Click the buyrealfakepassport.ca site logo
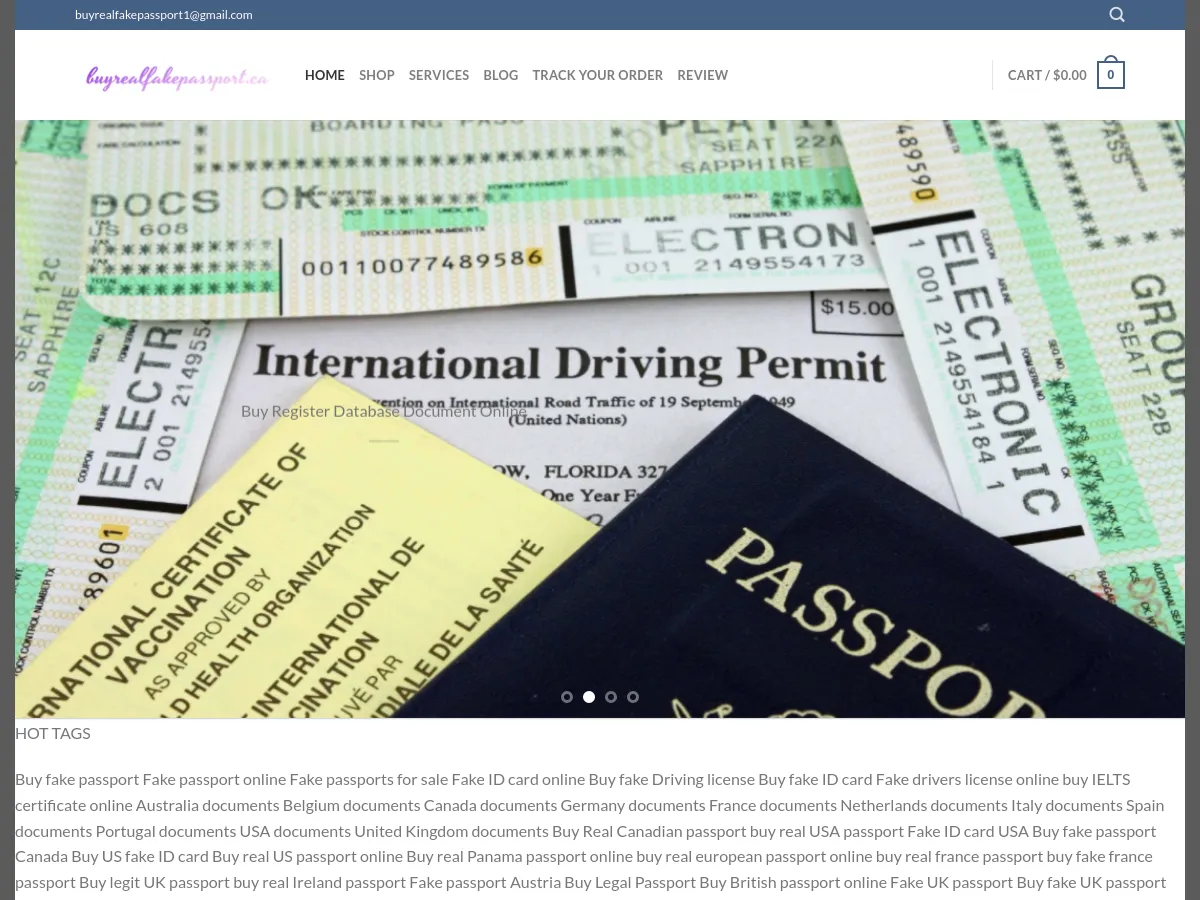 tap(177, 77)
